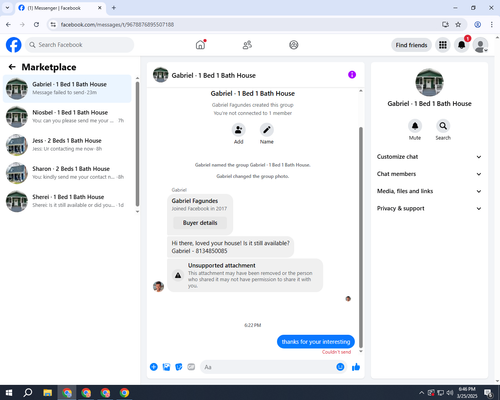500x400 pixels.
Task: Click the 'Hi there, loved your house!' message
Action: click(230, 247)
